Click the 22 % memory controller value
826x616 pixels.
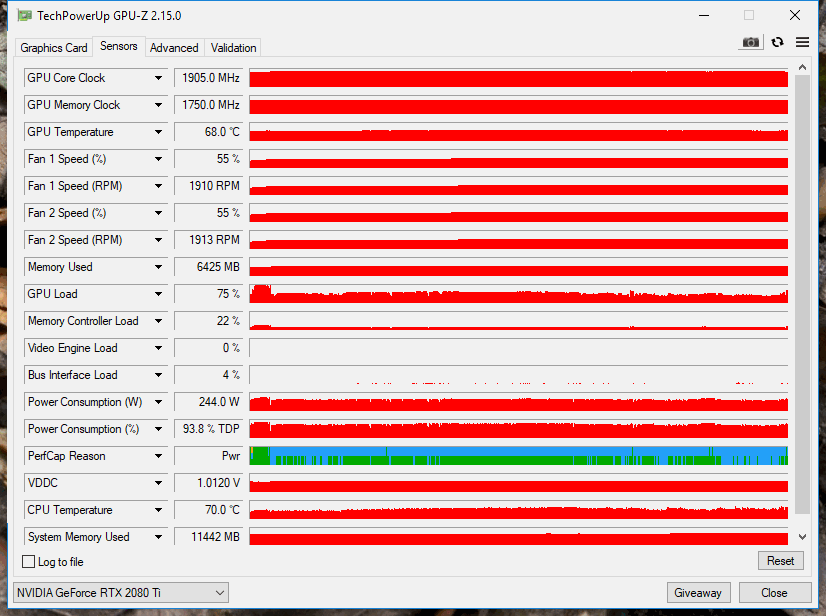point(209,321)
